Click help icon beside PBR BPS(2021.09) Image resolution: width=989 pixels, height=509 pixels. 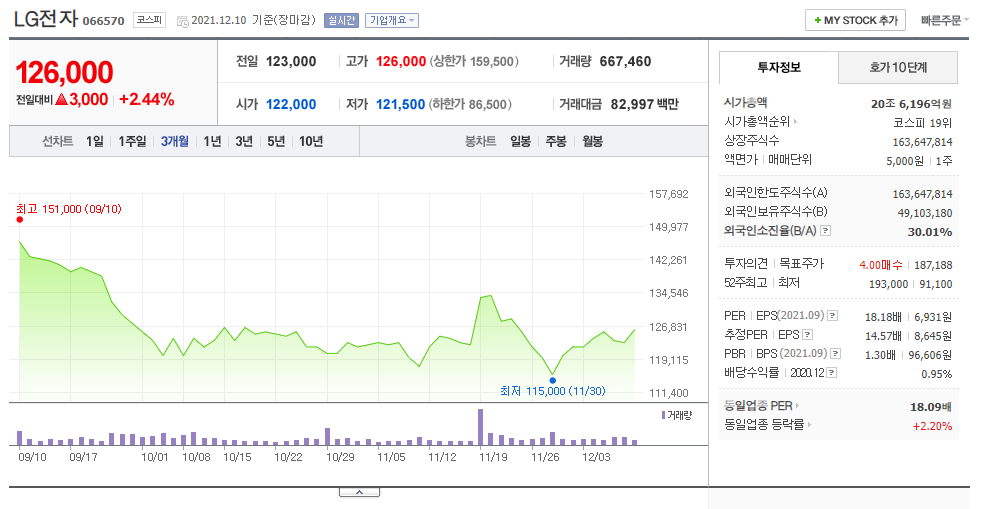pyautogui.click(x=836, y=354)
